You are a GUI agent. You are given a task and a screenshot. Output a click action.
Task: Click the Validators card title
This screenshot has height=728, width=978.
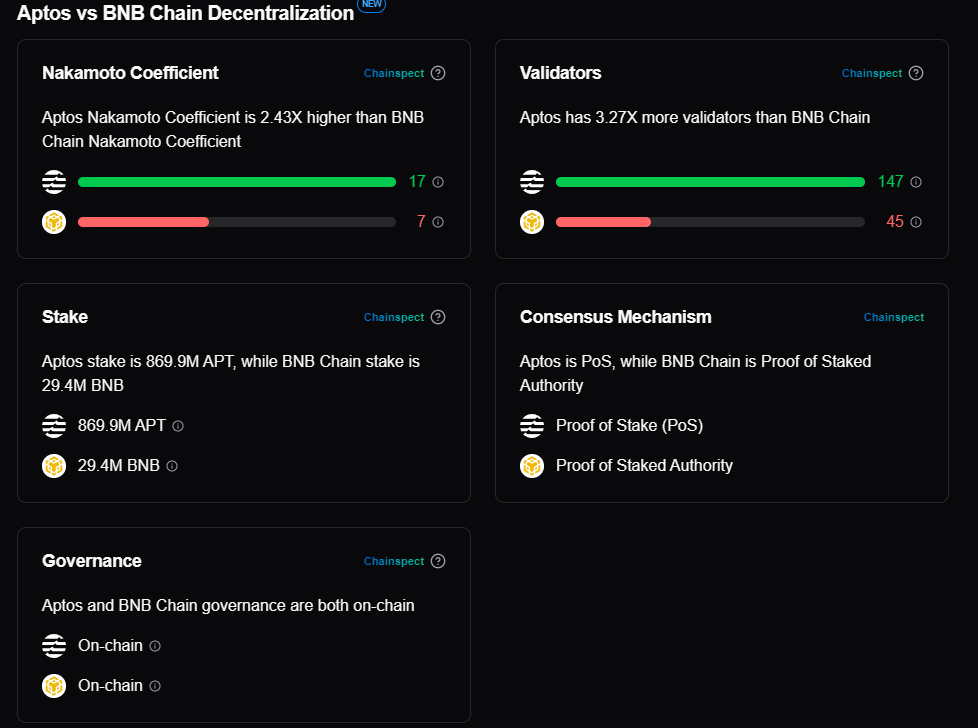[560, 73]
